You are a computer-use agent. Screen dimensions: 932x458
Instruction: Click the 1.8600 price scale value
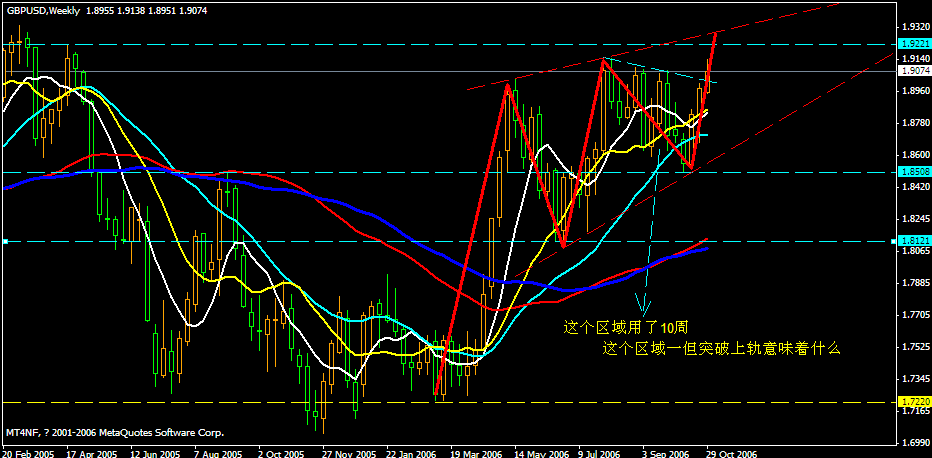(x=914, y=155)
